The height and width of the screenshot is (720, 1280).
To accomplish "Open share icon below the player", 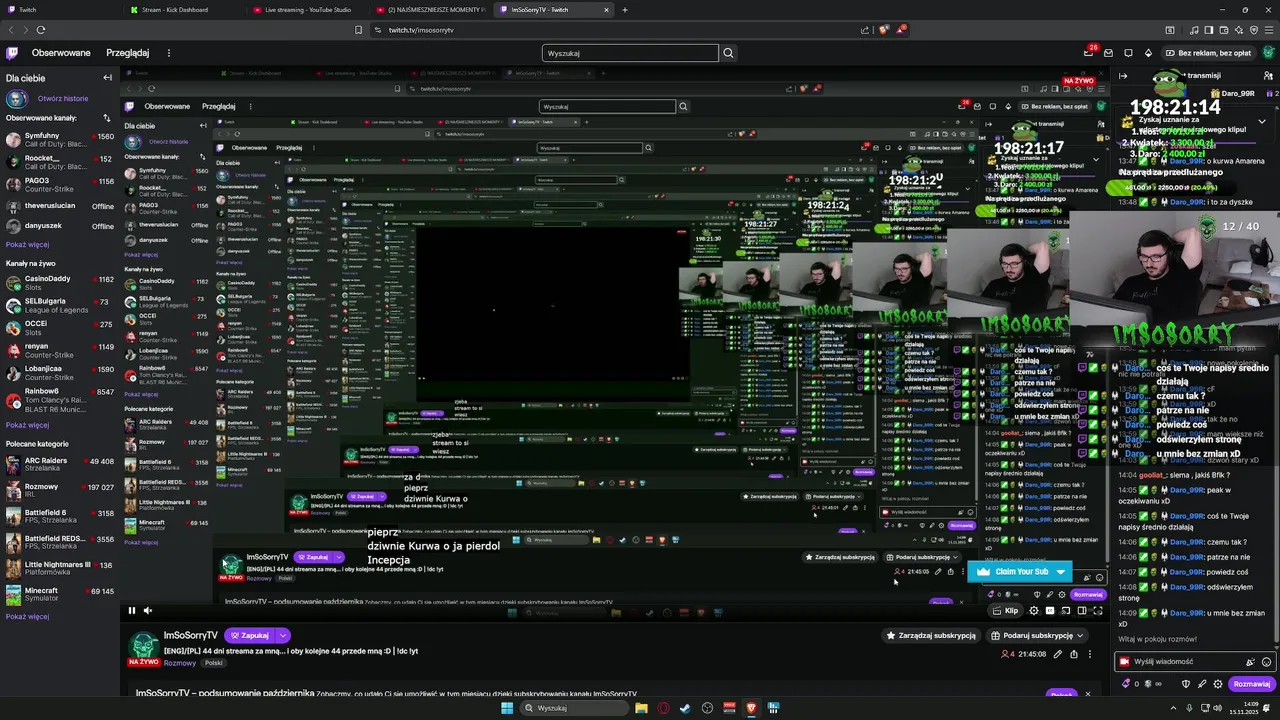I will point(1074,654).
